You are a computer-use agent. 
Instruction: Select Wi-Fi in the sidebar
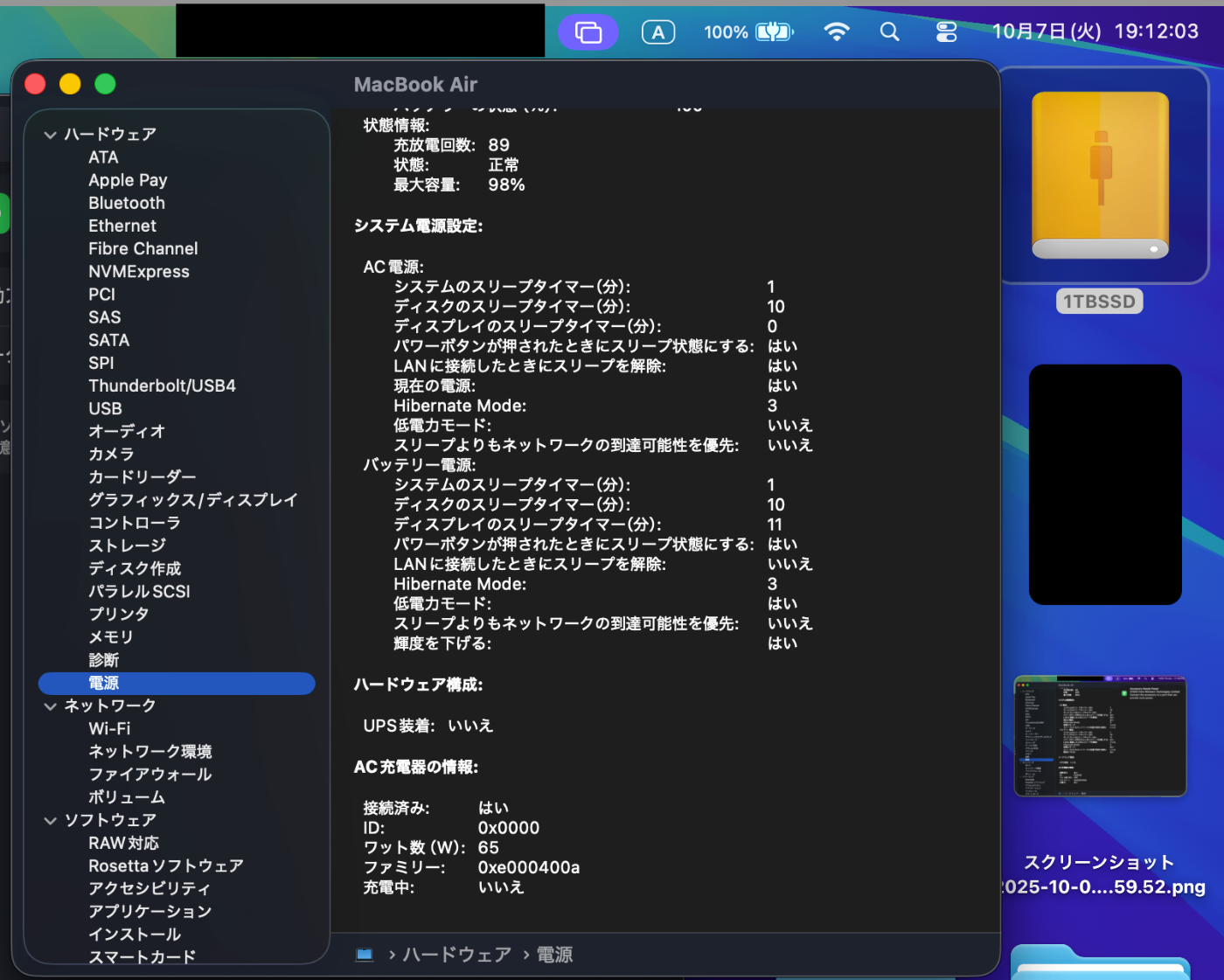[109, 728]
